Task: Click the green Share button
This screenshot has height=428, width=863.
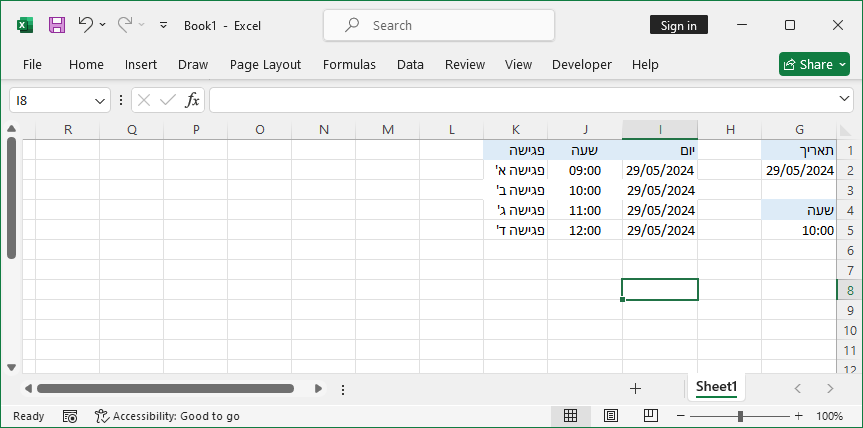Action: click(813, 64)
